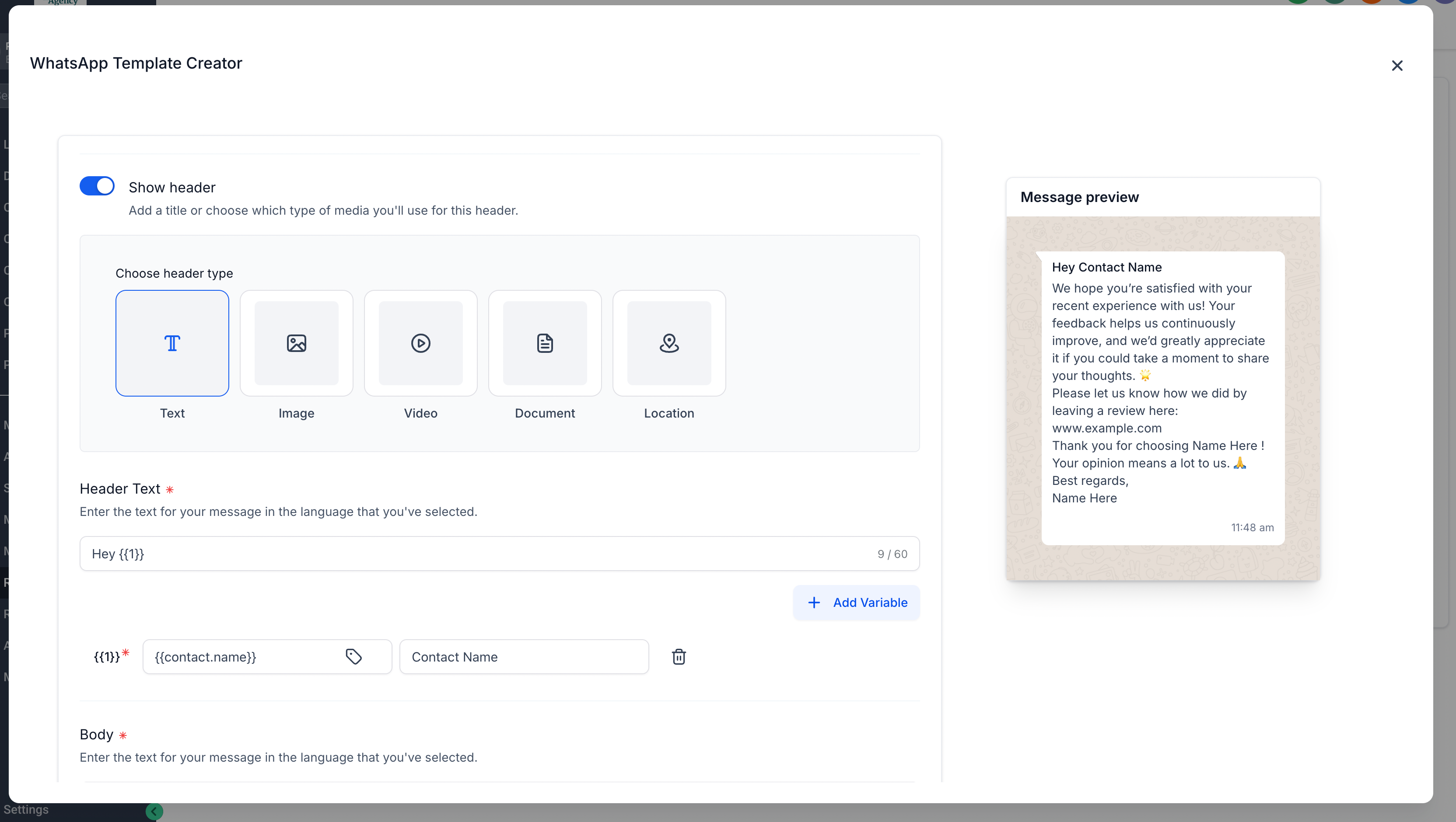This screenshot has height=822, width=1456.
Task: Choose the Location header type icon
Action: [669, 343]
